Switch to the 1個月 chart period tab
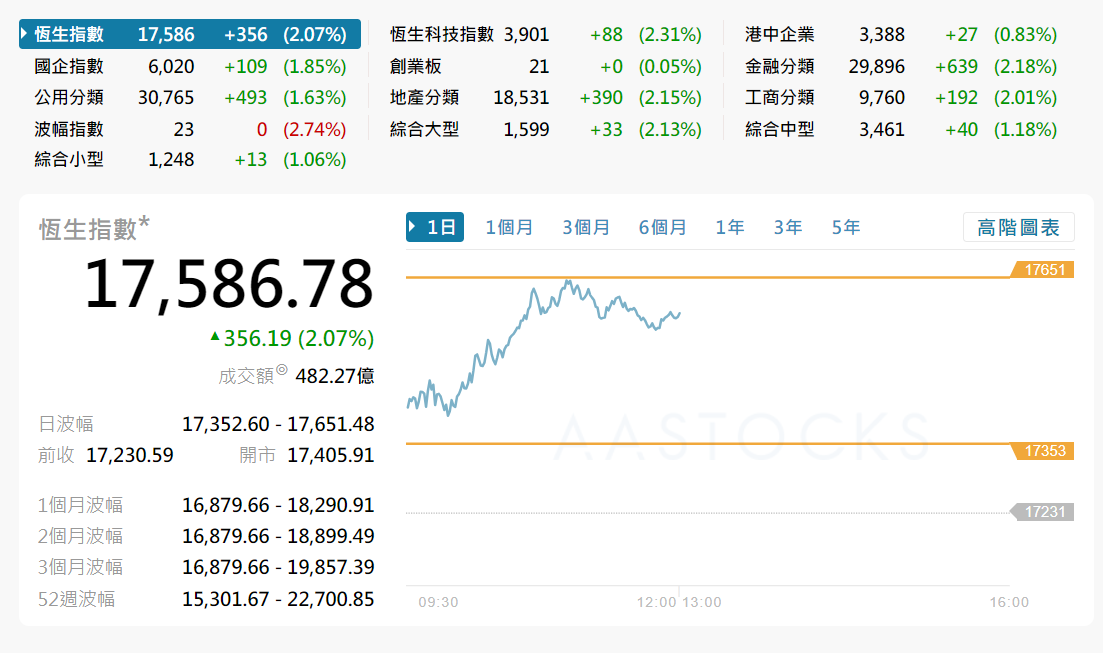Screen dimensions: 1103x653 click(x=509, y=227)
